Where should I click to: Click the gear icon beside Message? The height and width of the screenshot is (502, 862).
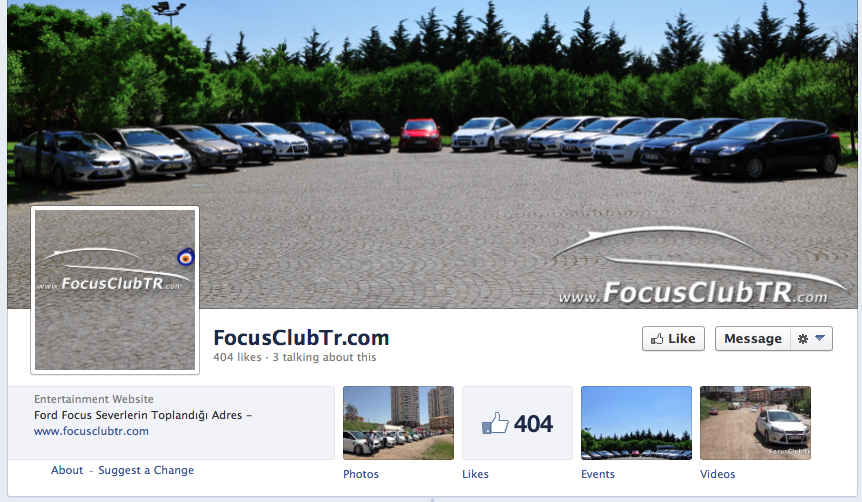point(803,339)
